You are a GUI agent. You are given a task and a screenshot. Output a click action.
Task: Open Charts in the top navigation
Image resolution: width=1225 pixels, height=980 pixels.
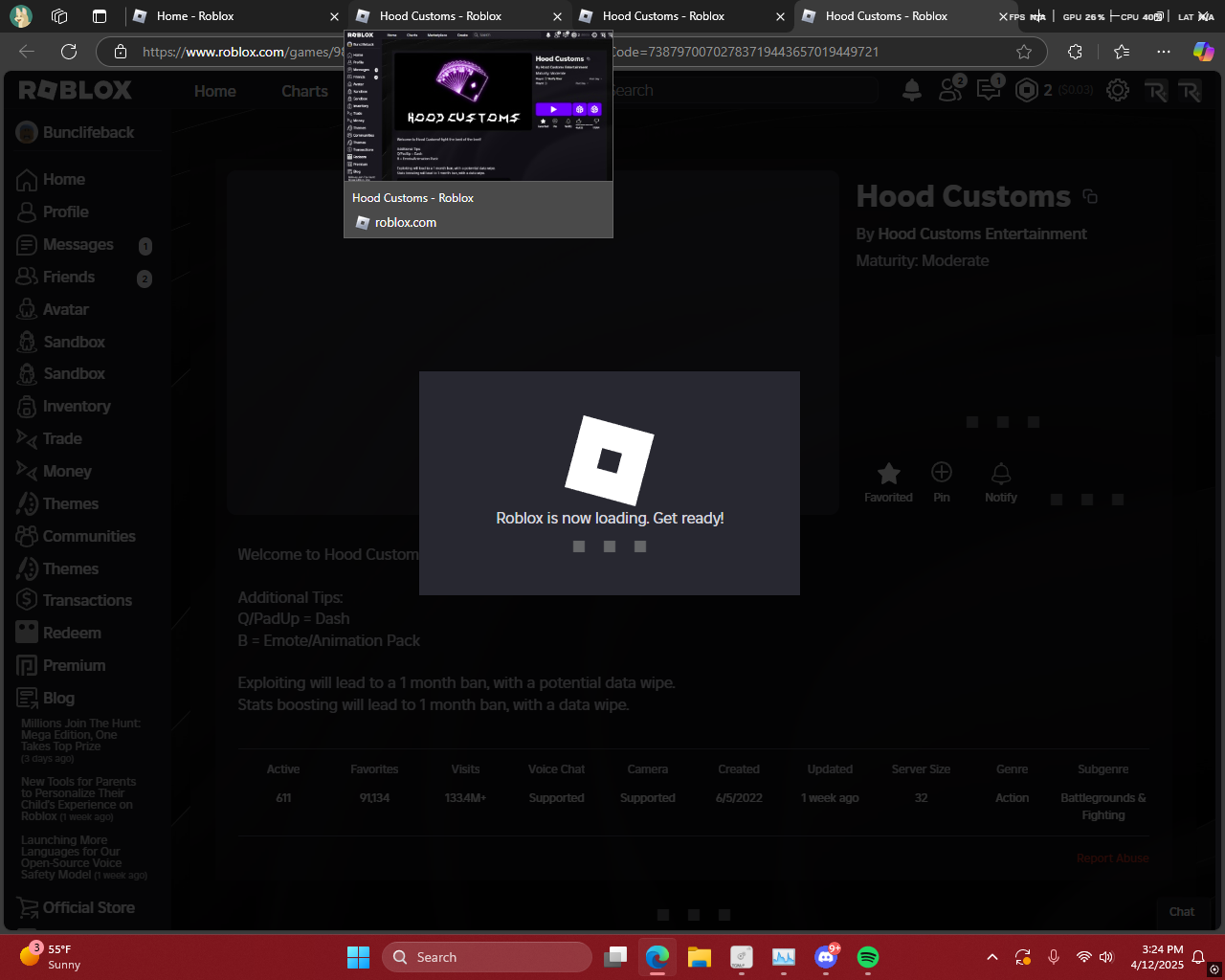click(x=304, y=91)
